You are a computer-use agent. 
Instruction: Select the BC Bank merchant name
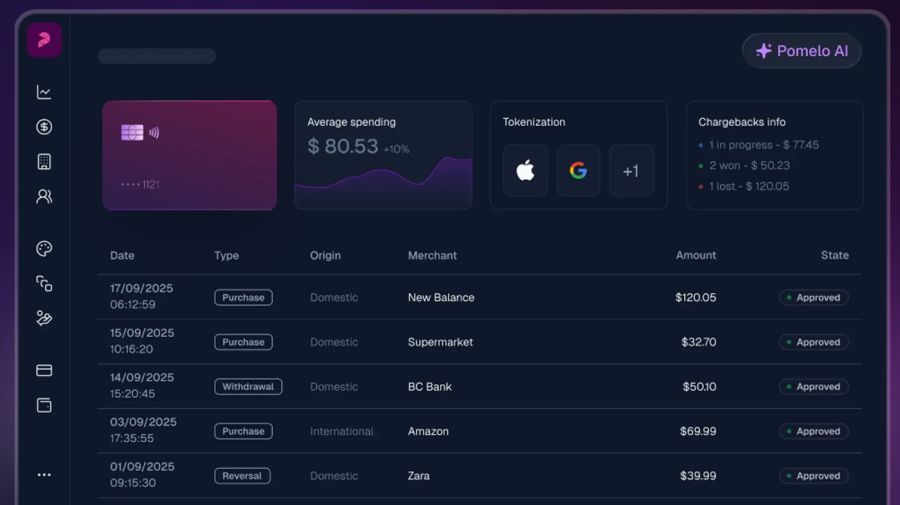[x=429, y=387]
